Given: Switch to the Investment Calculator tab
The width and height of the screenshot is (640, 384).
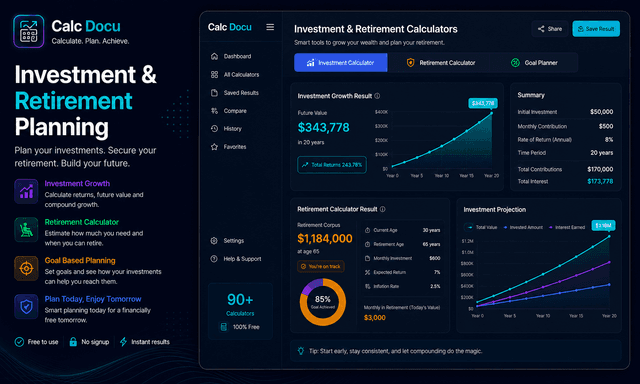Looking at the screenshot, I should (x=340, y=62).
